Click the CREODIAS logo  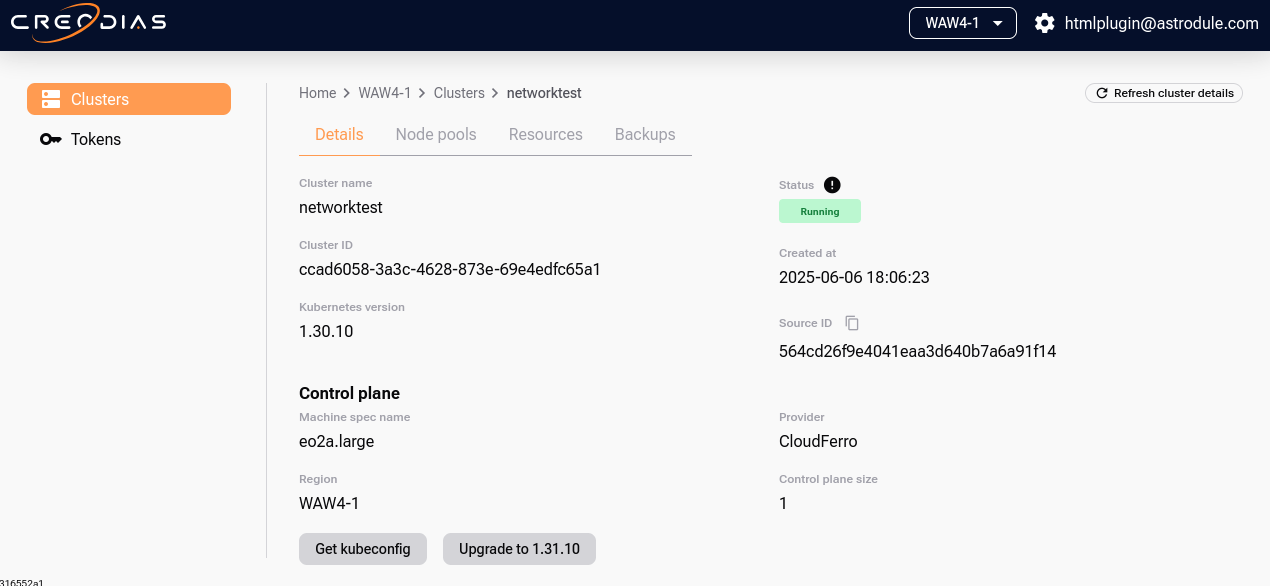[88, 22]
